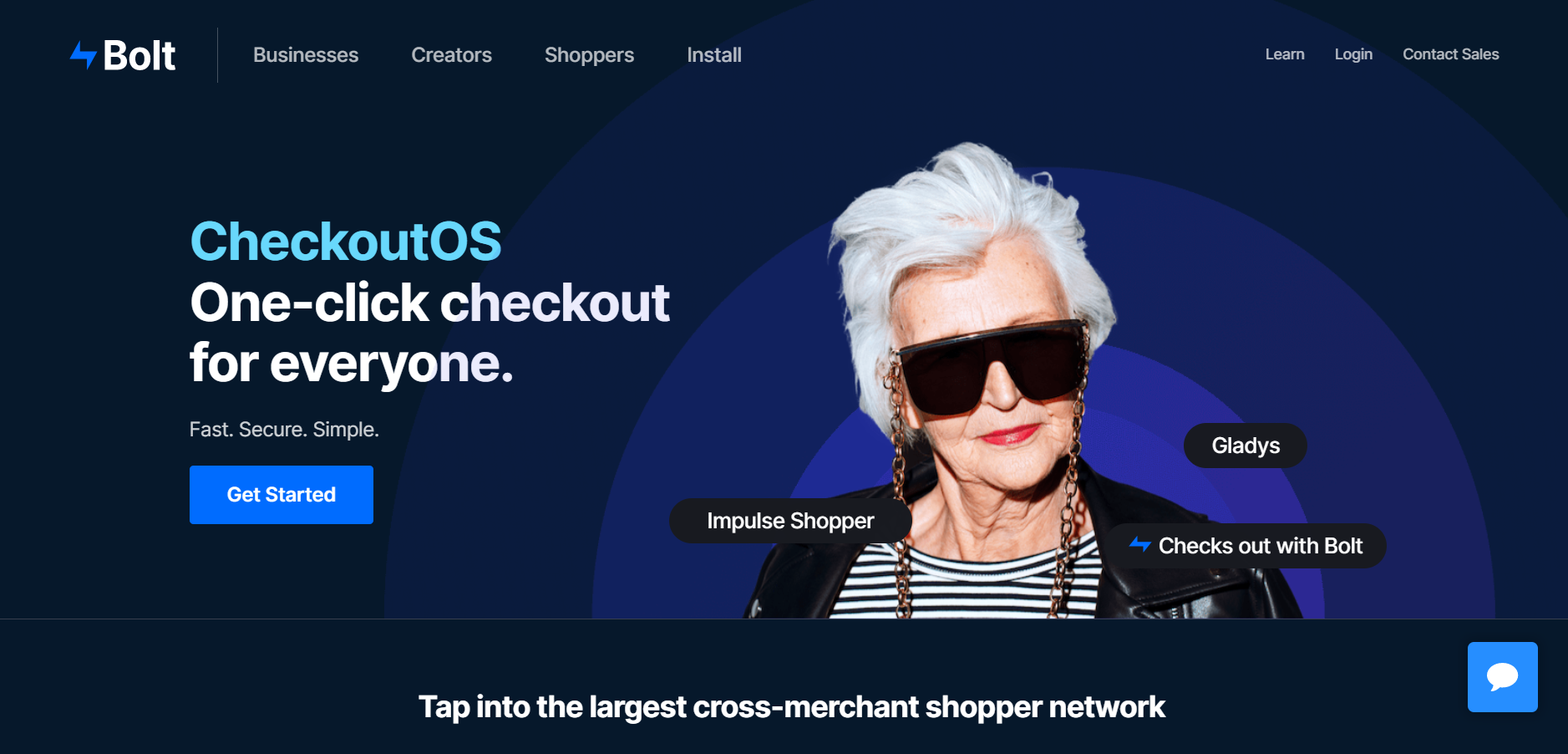Image resolution: width=1568 pixels, height=754 pixels.
Task: Click the Get Started button
Action: tap(282, 495)
